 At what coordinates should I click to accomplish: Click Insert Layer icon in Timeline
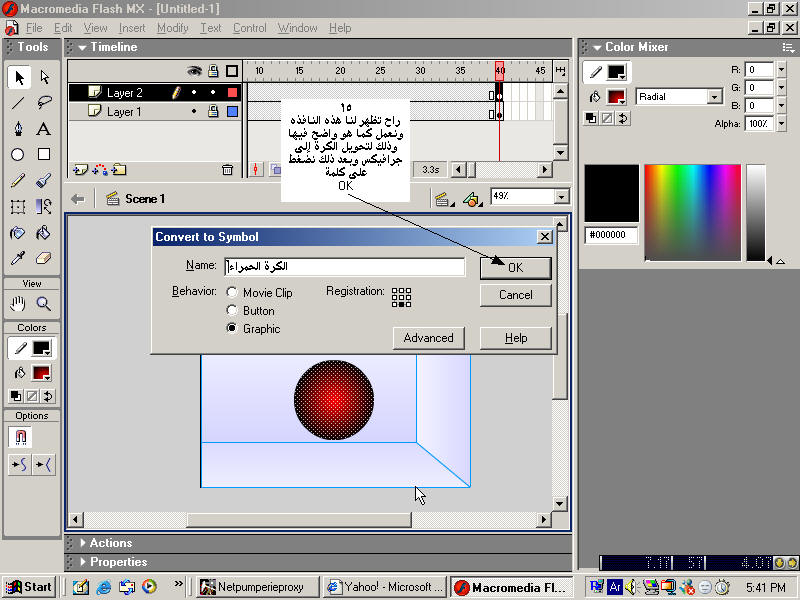80,169
